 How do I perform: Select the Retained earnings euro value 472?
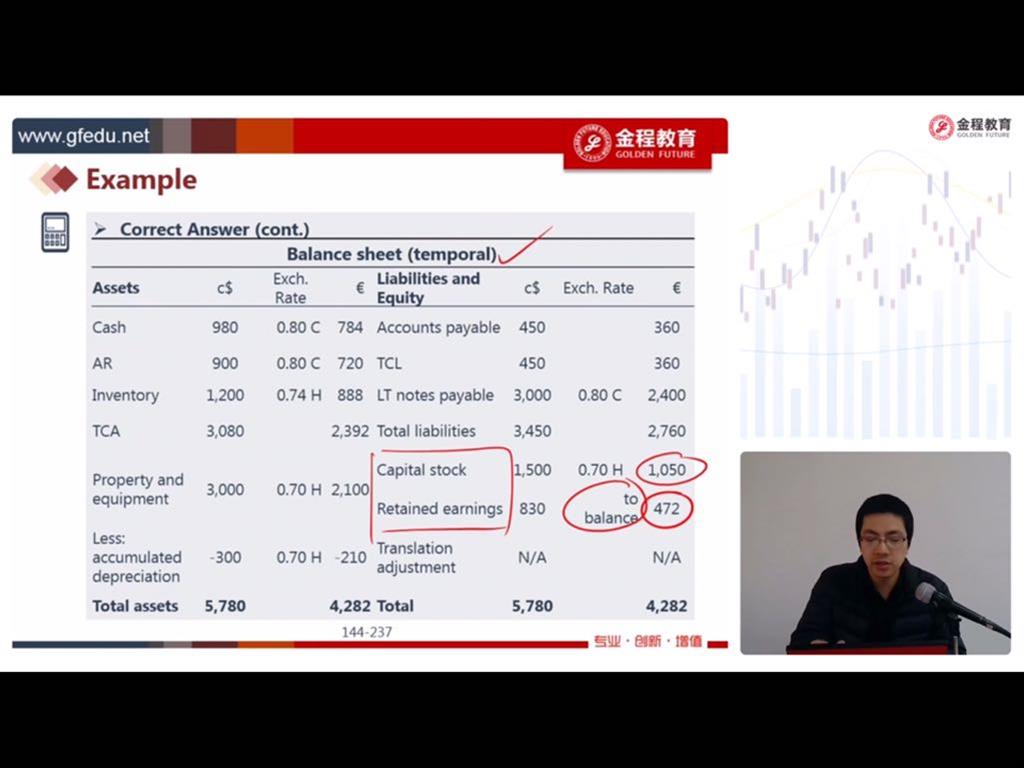coord(666,508)
